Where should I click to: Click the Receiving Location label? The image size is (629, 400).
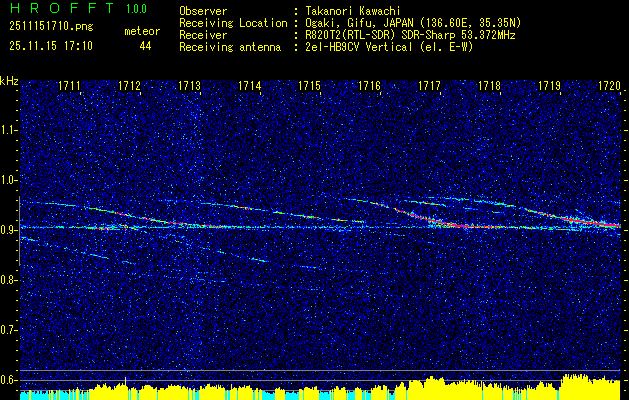(x=233, y=23)
